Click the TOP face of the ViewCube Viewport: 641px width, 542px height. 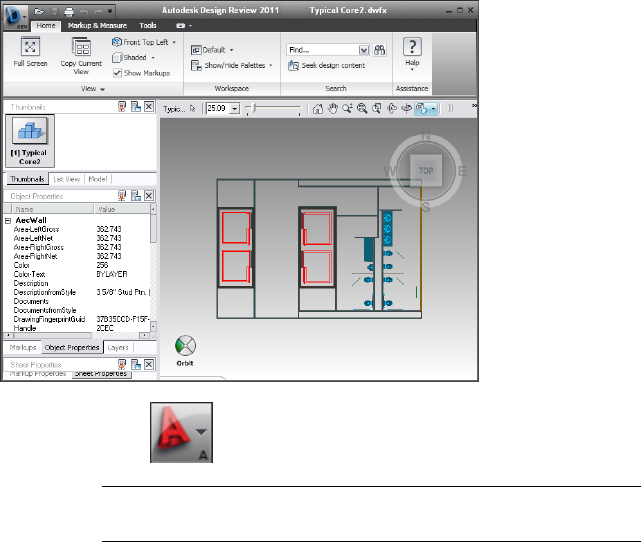(426, 171)
